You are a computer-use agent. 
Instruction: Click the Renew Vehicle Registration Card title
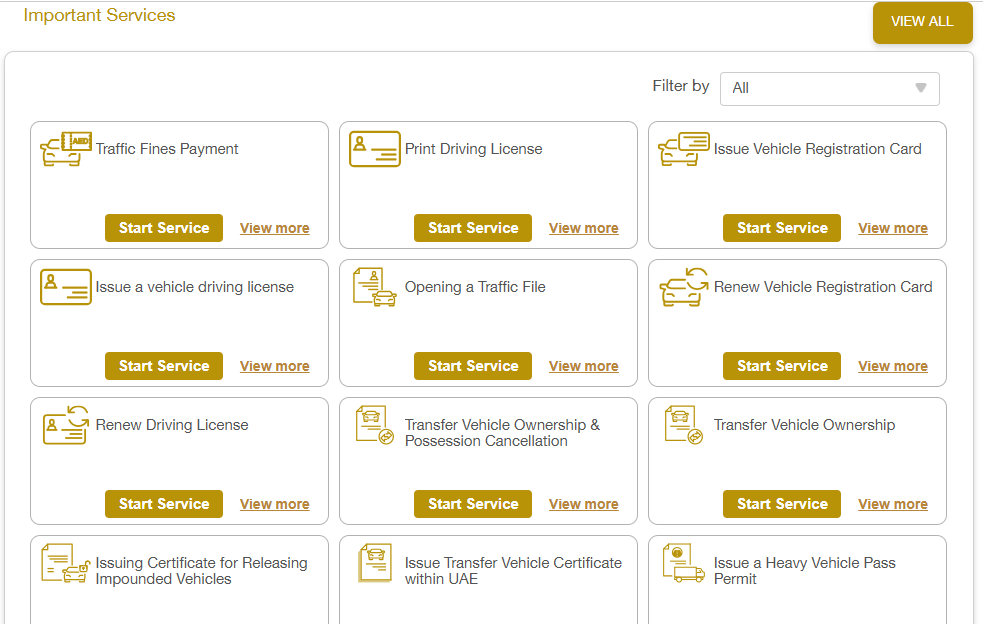tap(823, 287)
